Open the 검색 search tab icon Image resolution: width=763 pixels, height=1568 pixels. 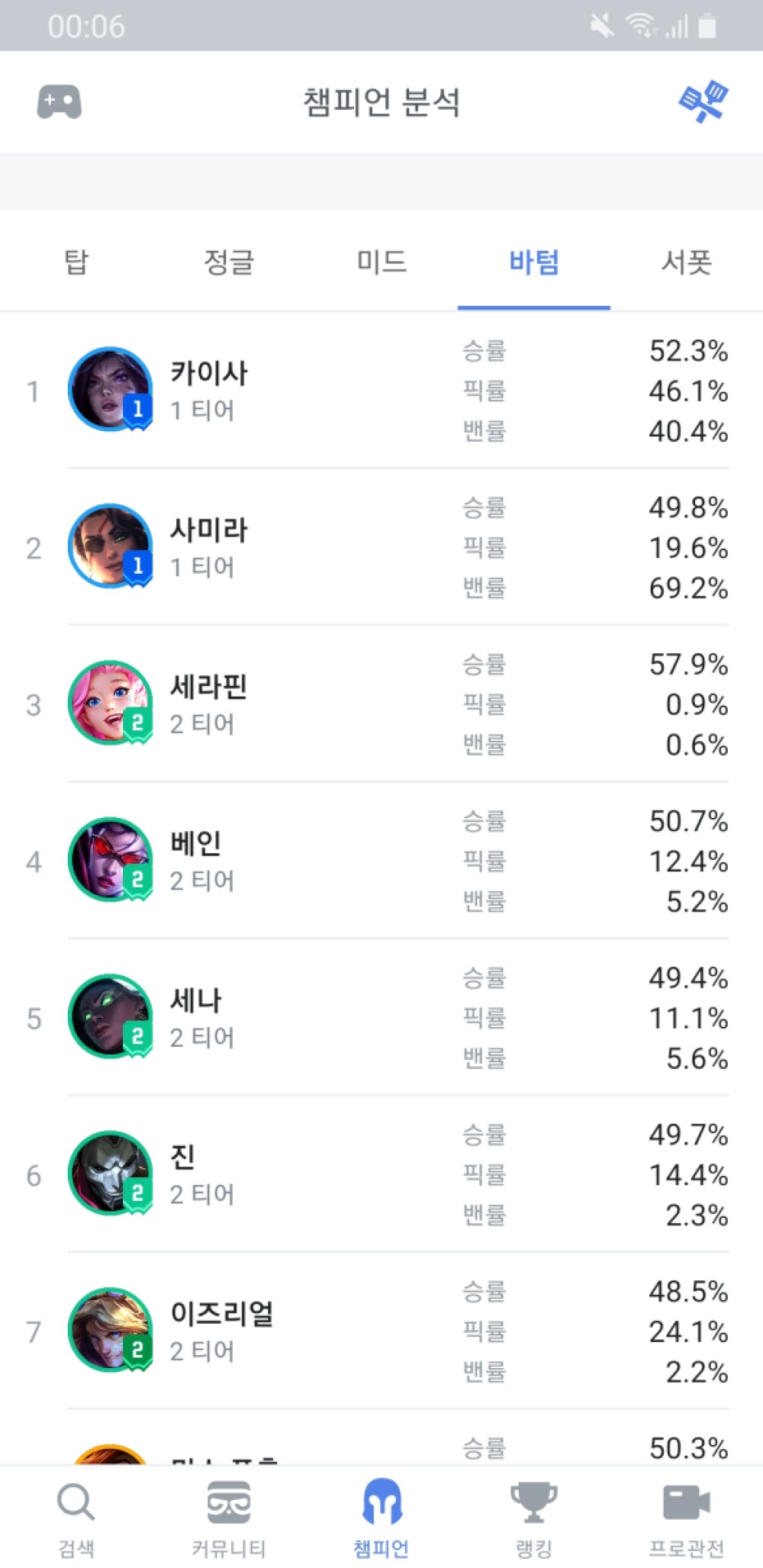76,1502
